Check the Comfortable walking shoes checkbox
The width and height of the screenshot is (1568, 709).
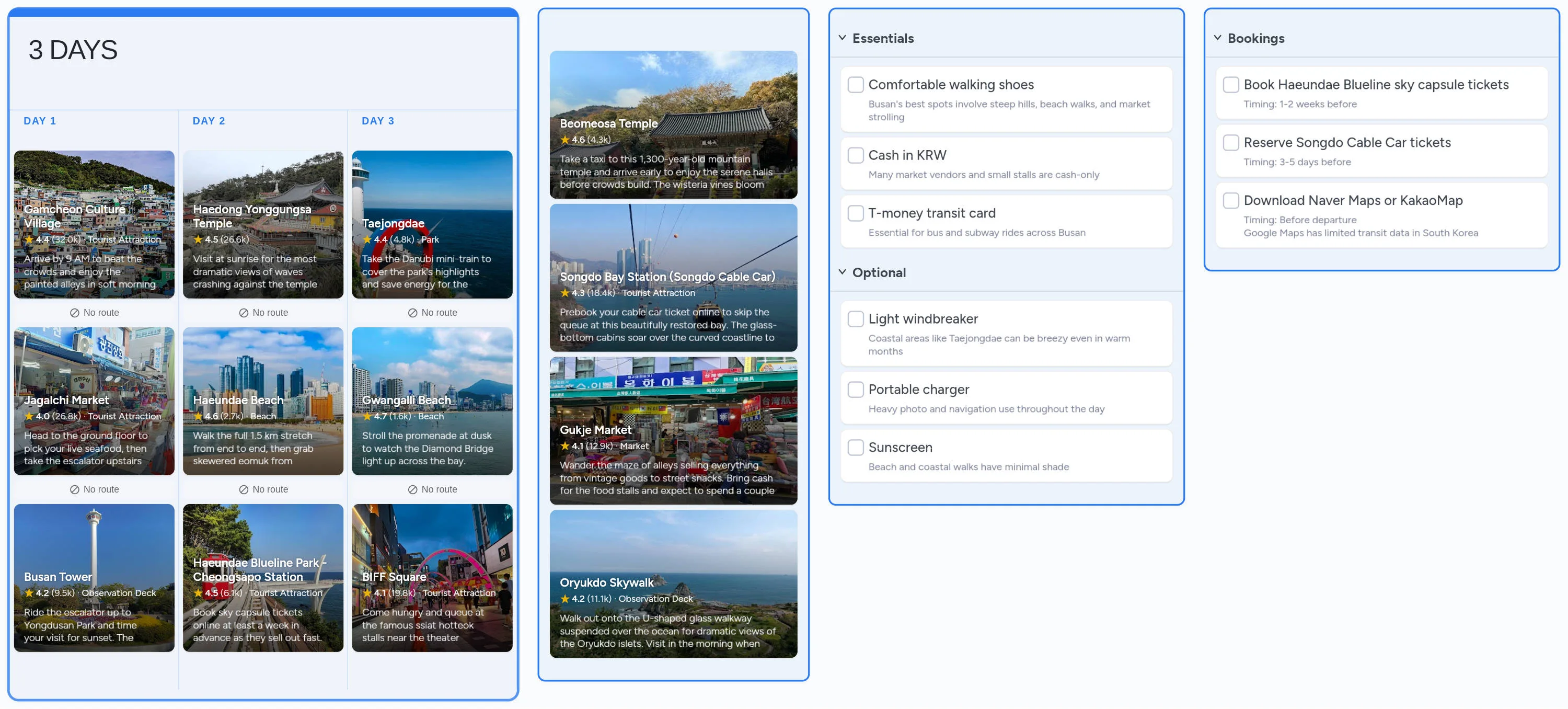(855, 85)
